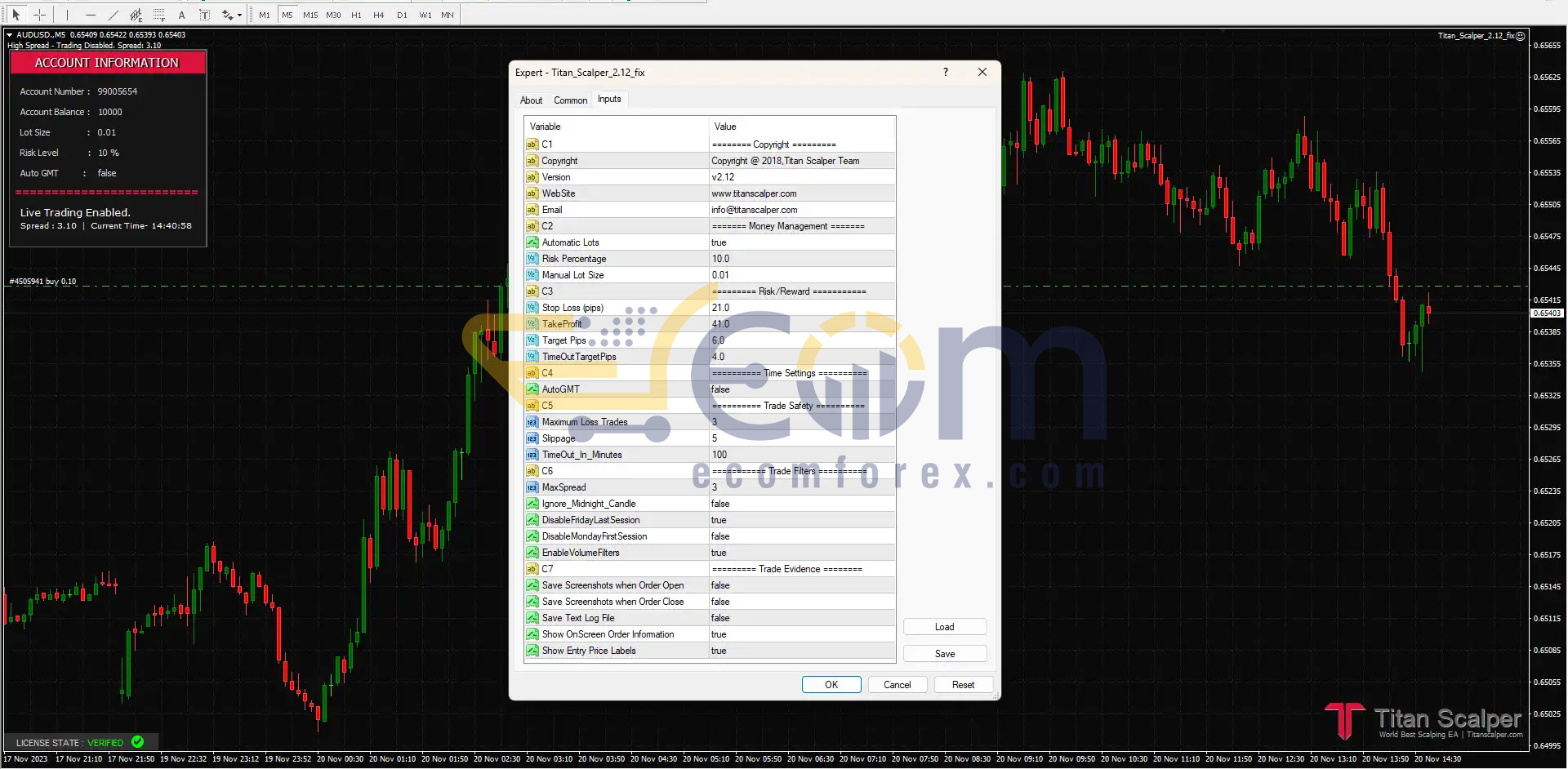Select 'Save Screenshots when Order Close' row
Viewport: 1568px width, 769px height.
tap(710, 602)
